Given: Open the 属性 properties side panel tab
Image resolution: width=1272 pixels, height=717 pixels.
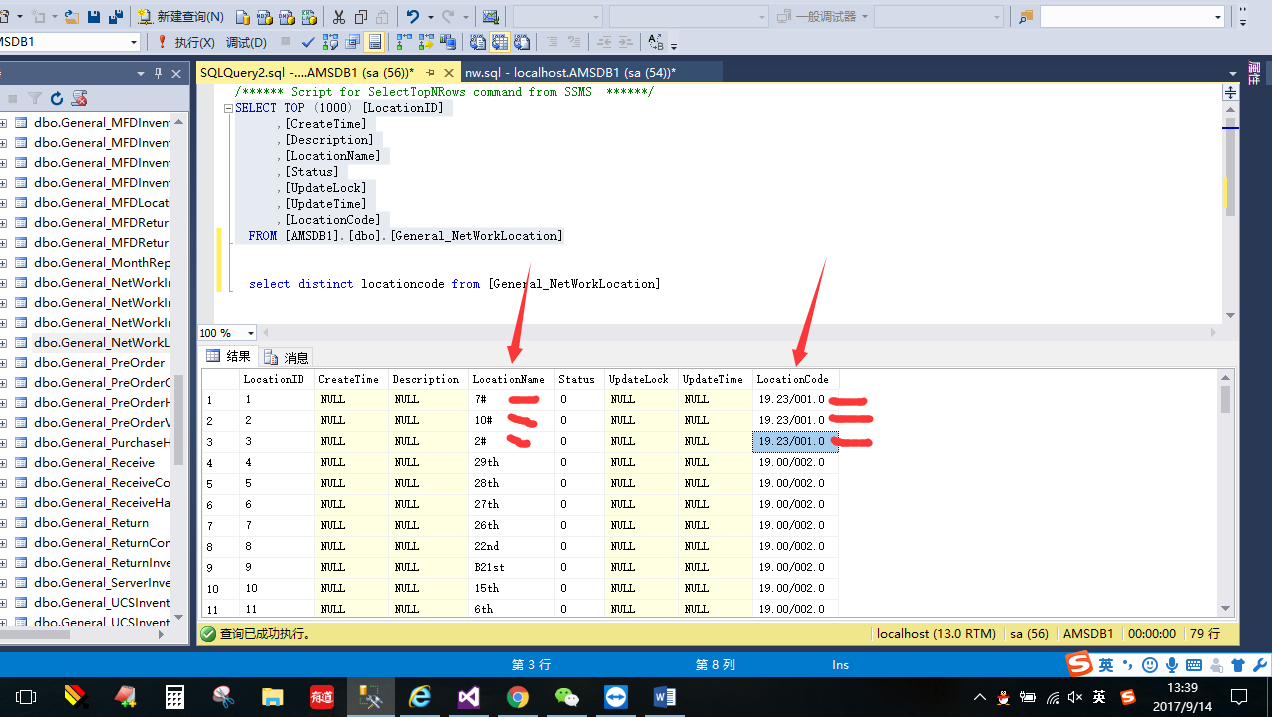Looking at the screenshot, I should point(1254,72).
